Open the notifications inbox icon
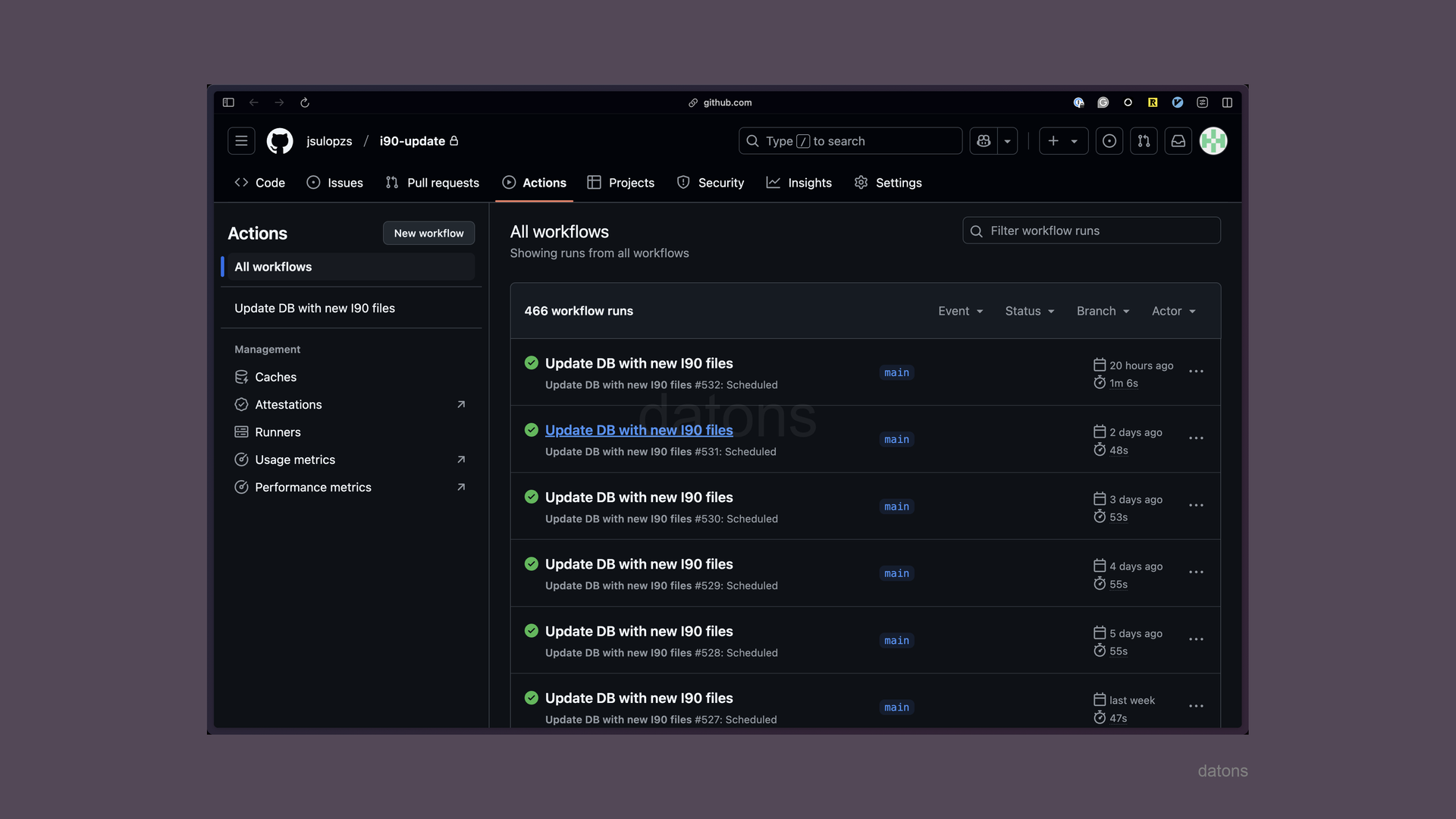The height and width of the screenshot is (819, 1456). tap(1178, 141)
